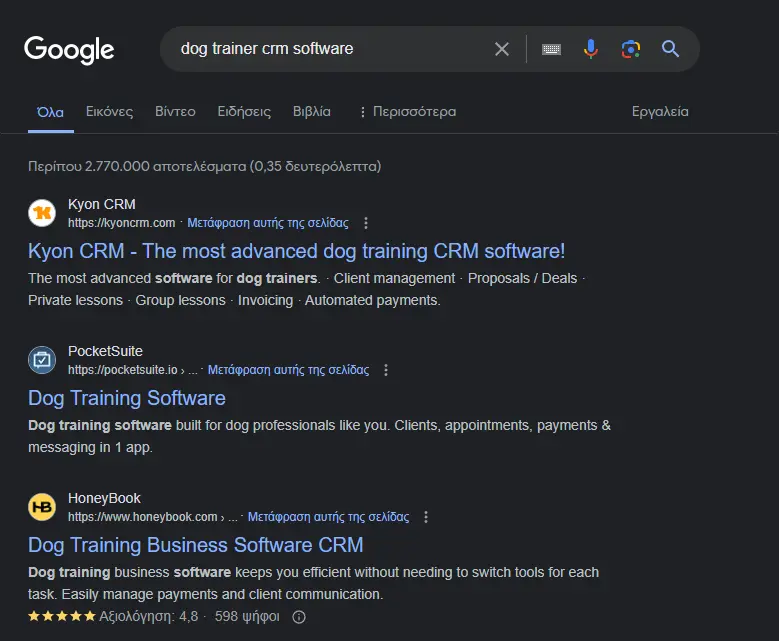Open the rating info icon

coord(298,617)
